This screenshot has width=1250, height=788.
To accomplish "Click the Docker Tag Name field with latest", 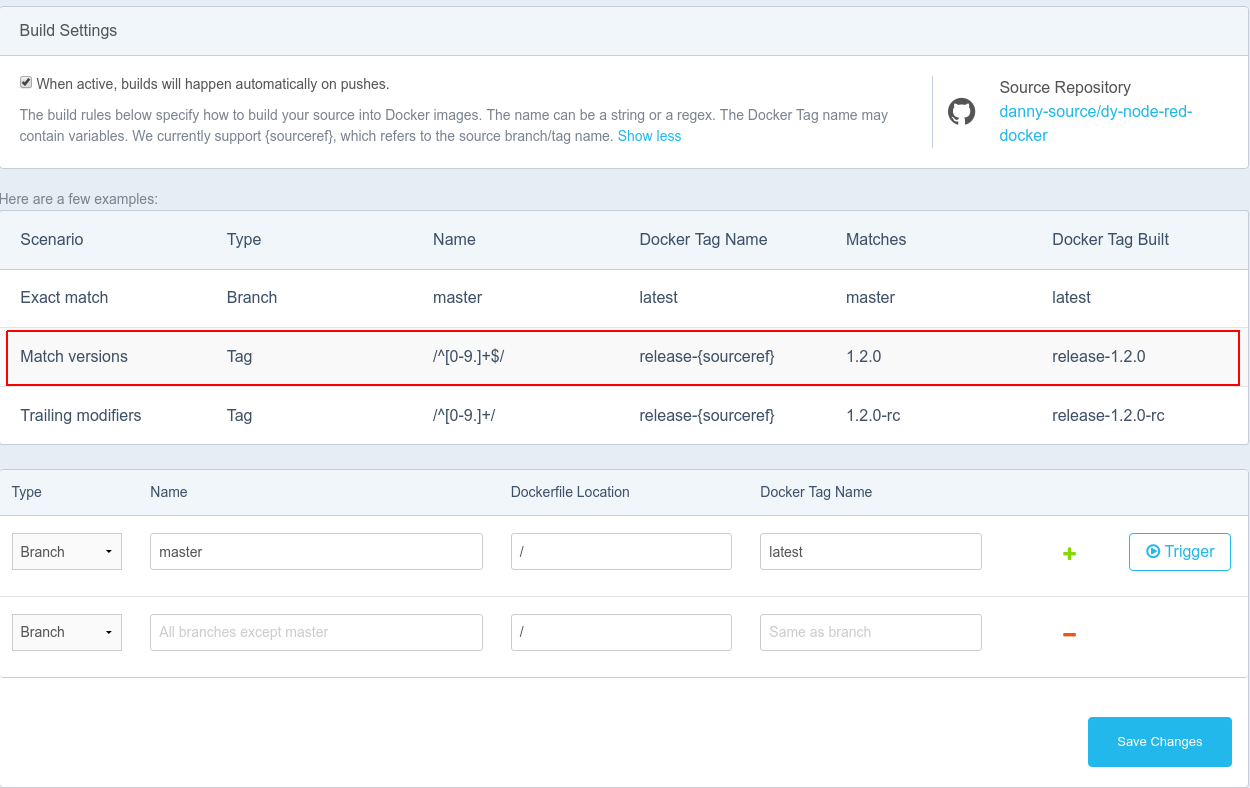I will [x=870, y=552].
